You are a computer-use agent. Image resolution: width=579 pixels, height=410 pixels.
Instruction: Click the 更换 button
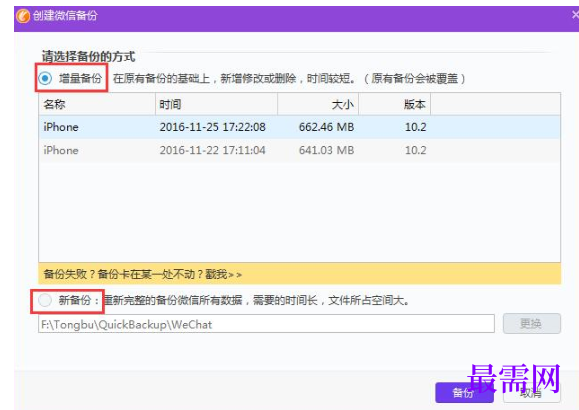tap(532, 324)
